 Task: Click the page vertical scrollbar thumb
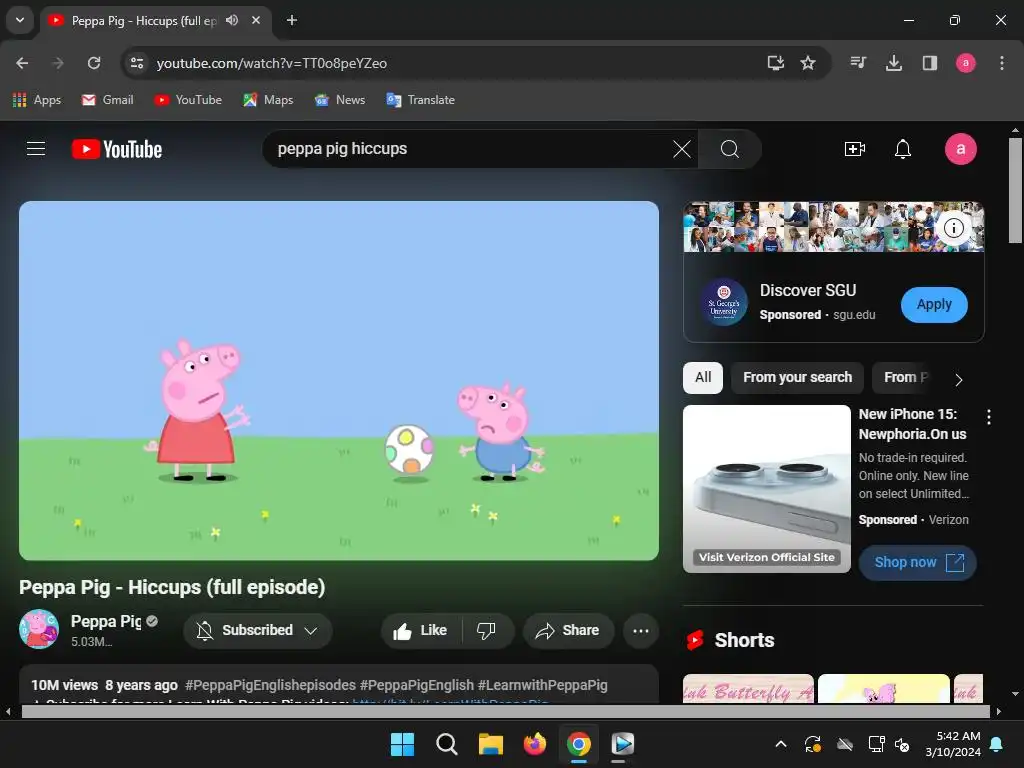[1015, 190]
